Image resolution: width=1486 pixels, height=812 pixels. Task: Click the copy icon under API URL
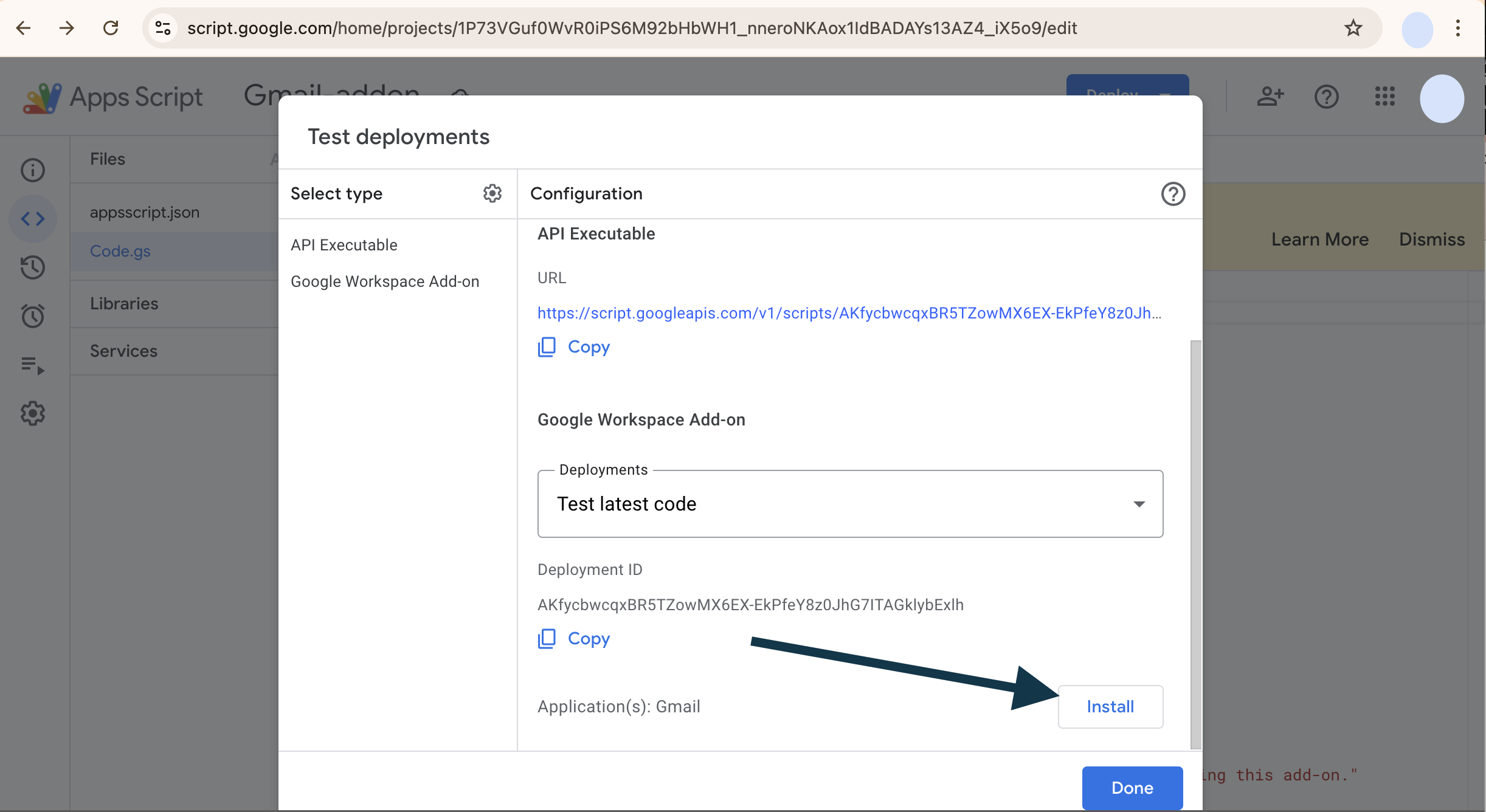pos(547,347)
